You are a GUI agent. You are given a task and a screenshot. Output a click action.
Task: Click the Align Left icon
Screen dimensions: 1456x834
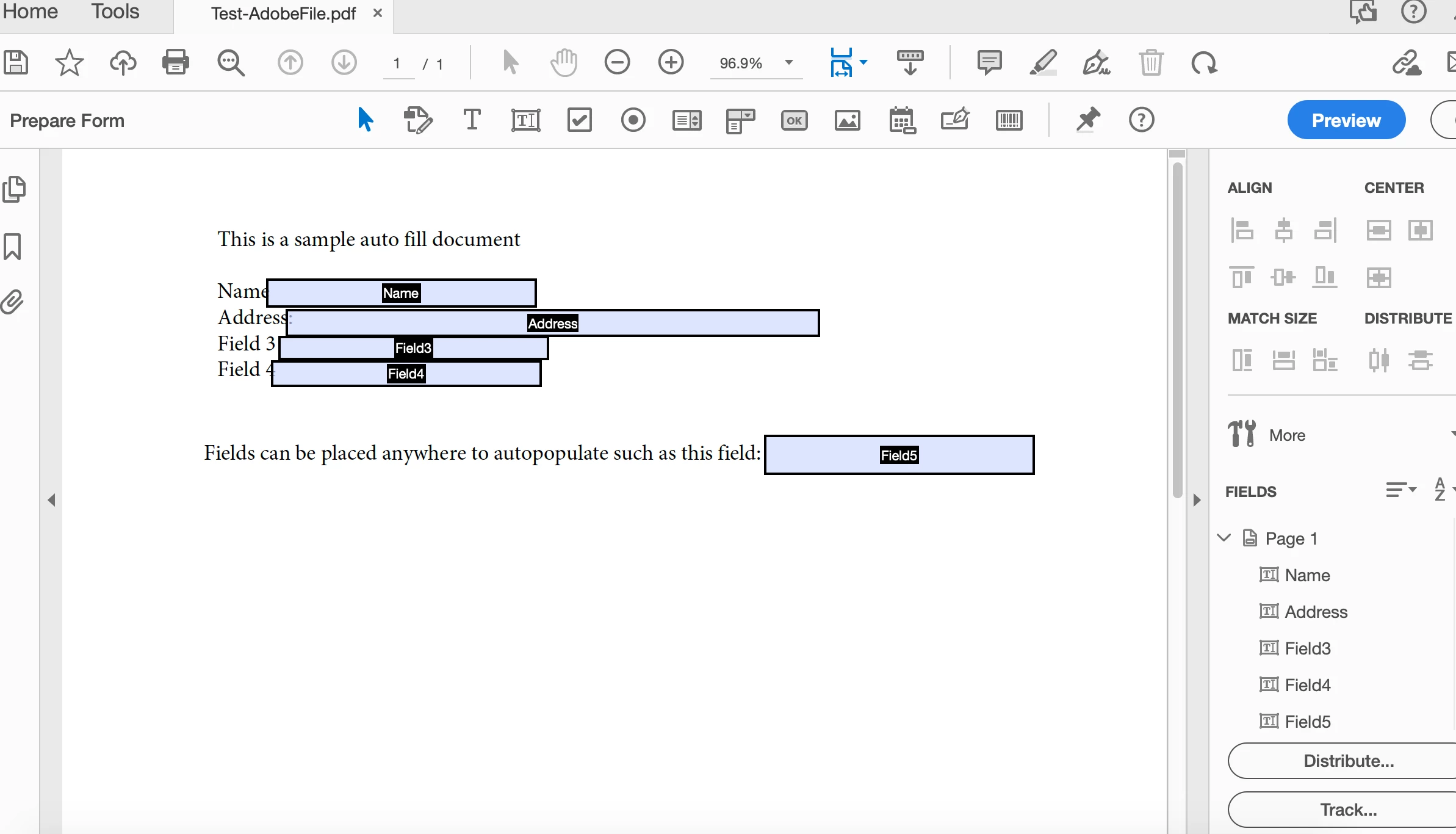coord(1242,231)
